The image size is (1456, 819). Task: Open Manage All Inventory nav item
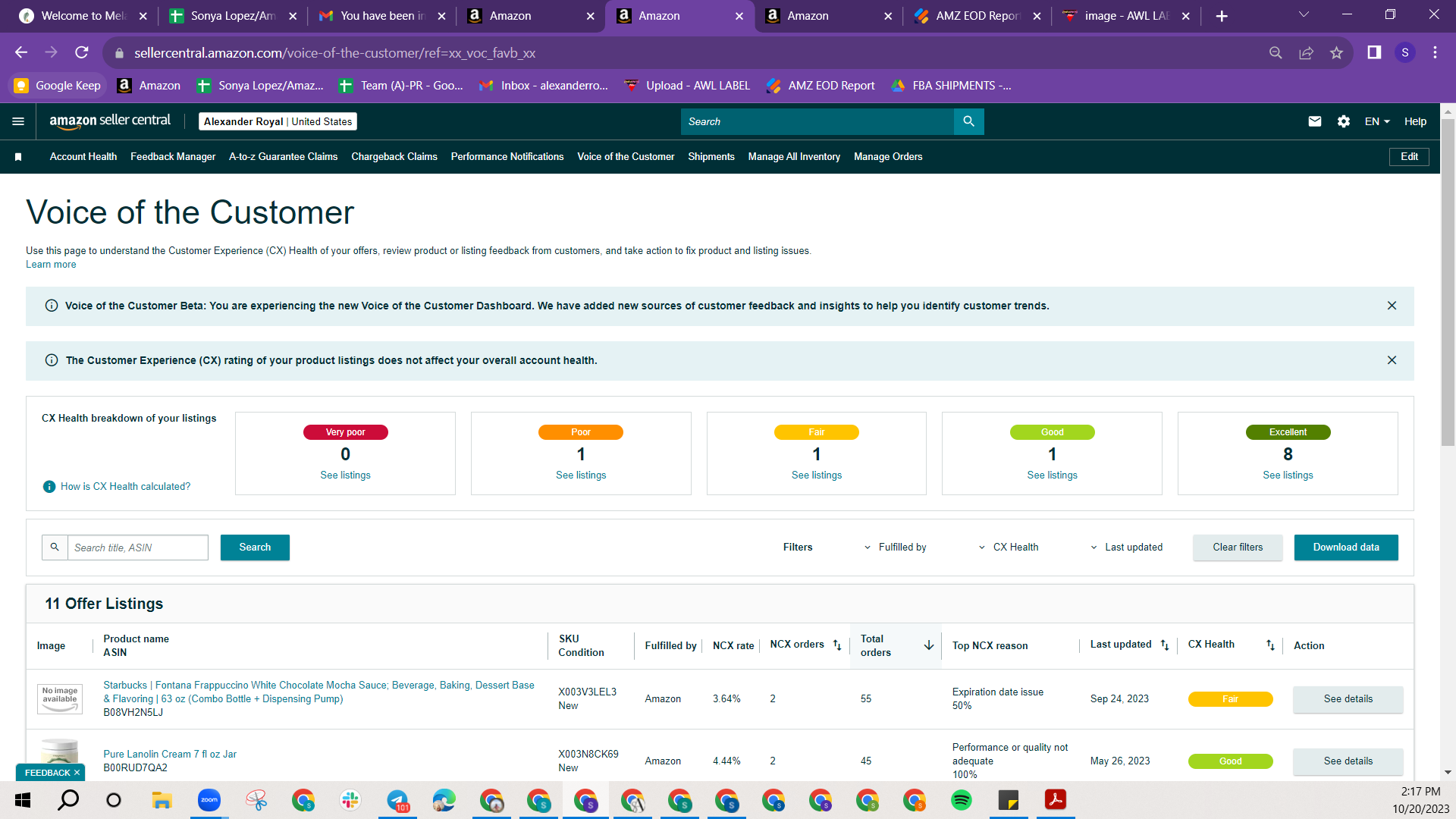pos(794,157)
